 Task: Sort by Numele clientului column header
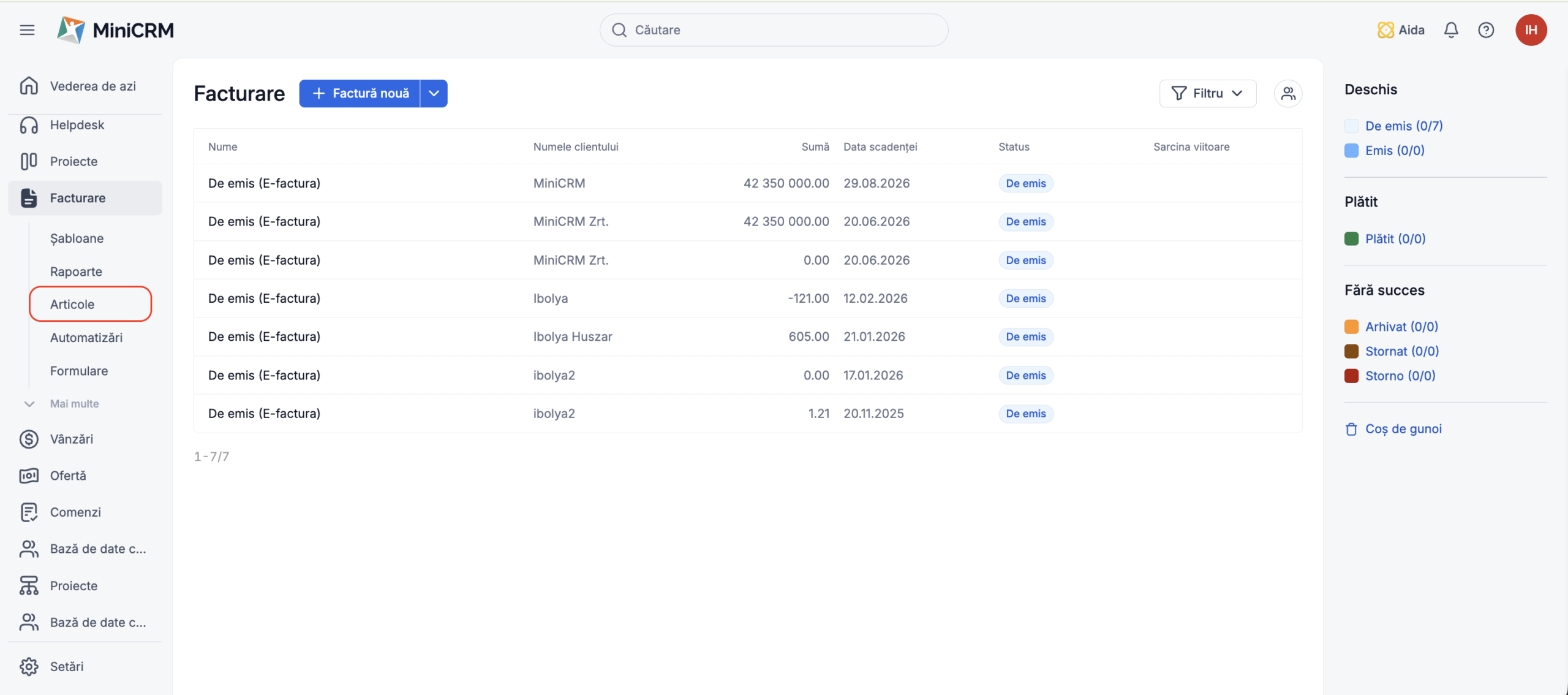tap(576, 146)
